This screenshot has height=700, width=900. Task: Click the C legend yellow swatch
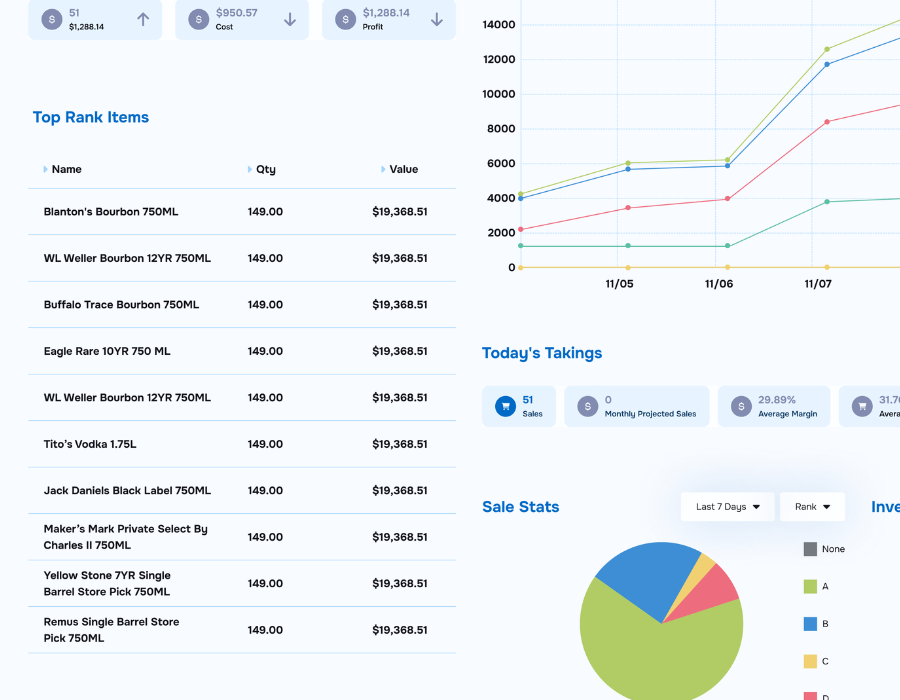click(x=810, y=662)
